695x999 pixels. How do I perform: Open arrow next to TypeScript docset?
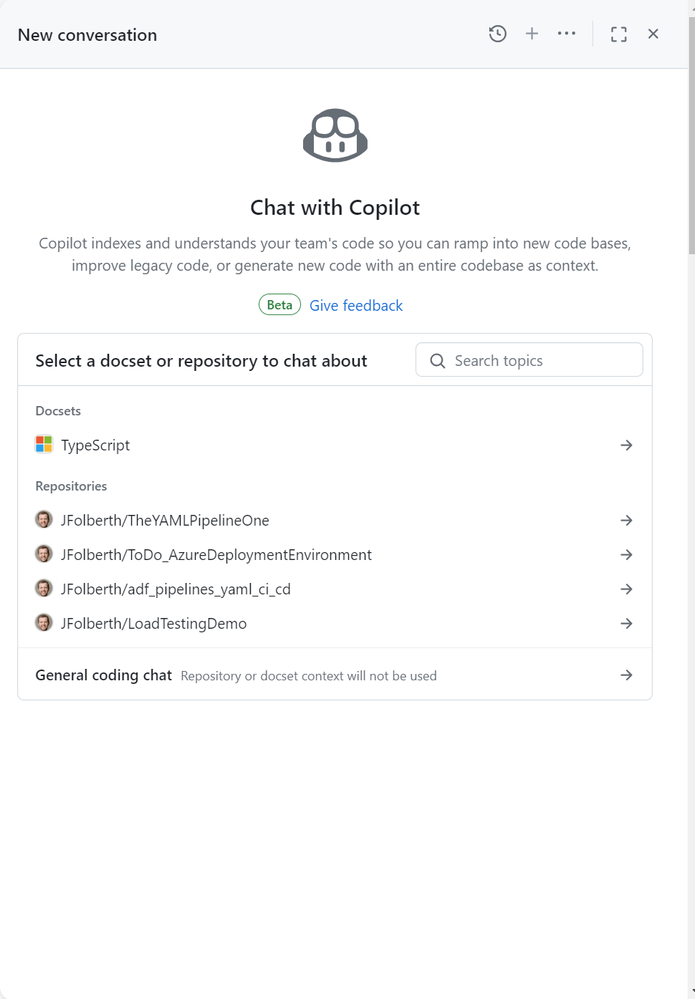(x=626, y=445)
